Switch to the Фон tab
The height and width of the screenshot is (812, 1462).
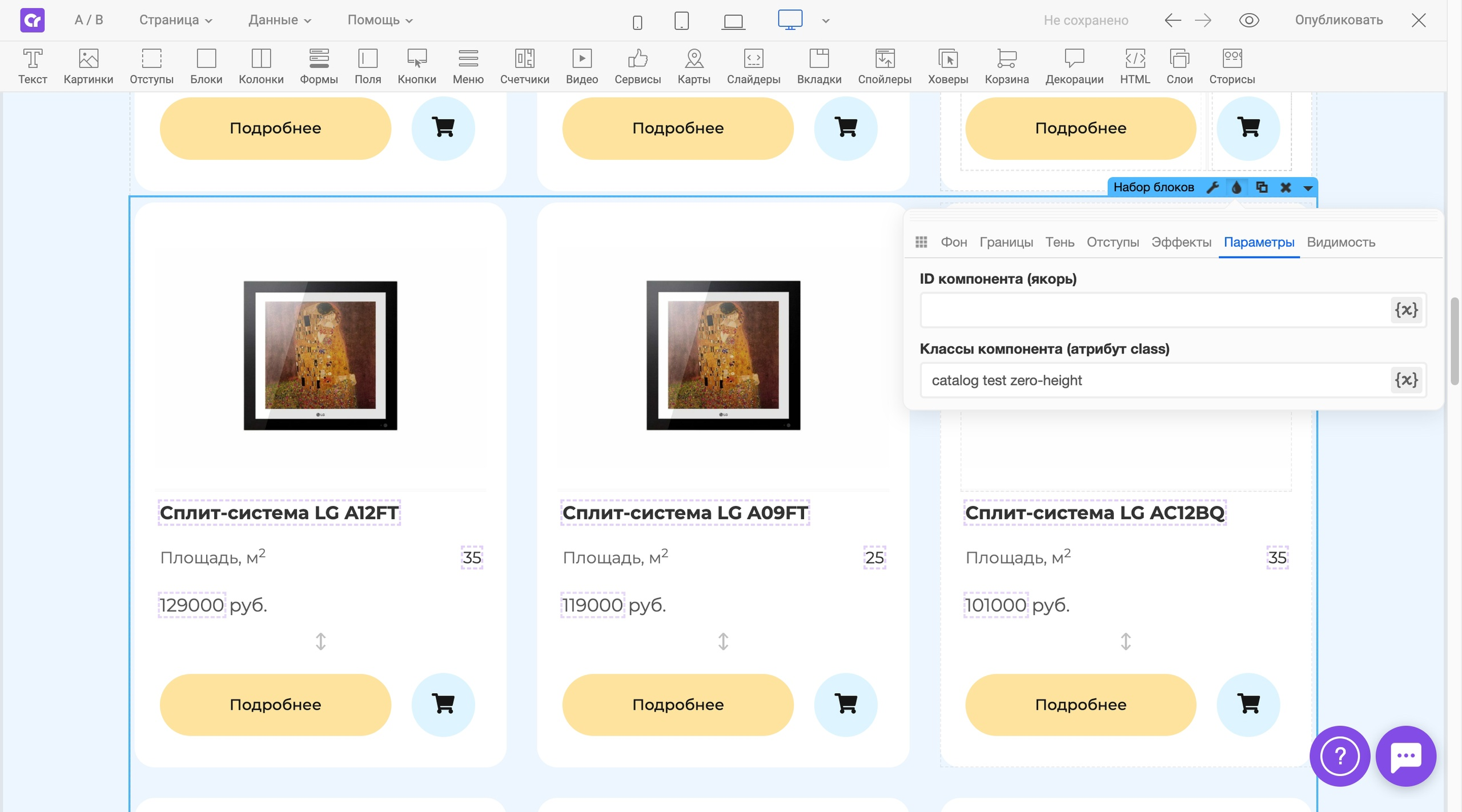pos(954,242)
